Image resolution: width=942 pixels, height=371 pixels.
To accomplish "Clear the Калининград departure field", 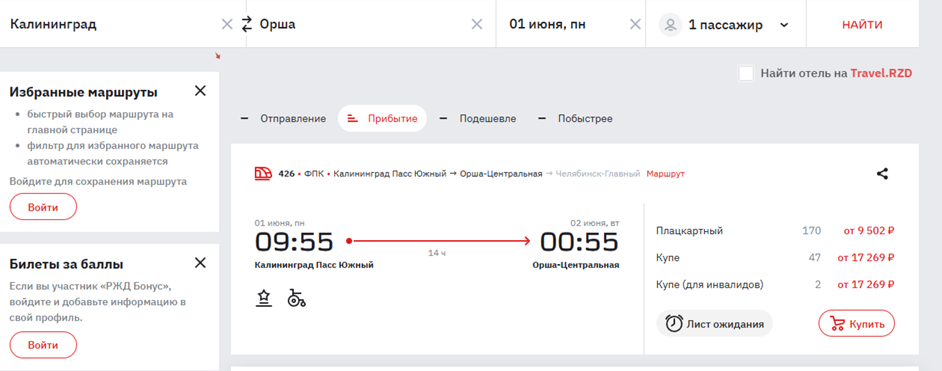I will click(x=227, y=25).
